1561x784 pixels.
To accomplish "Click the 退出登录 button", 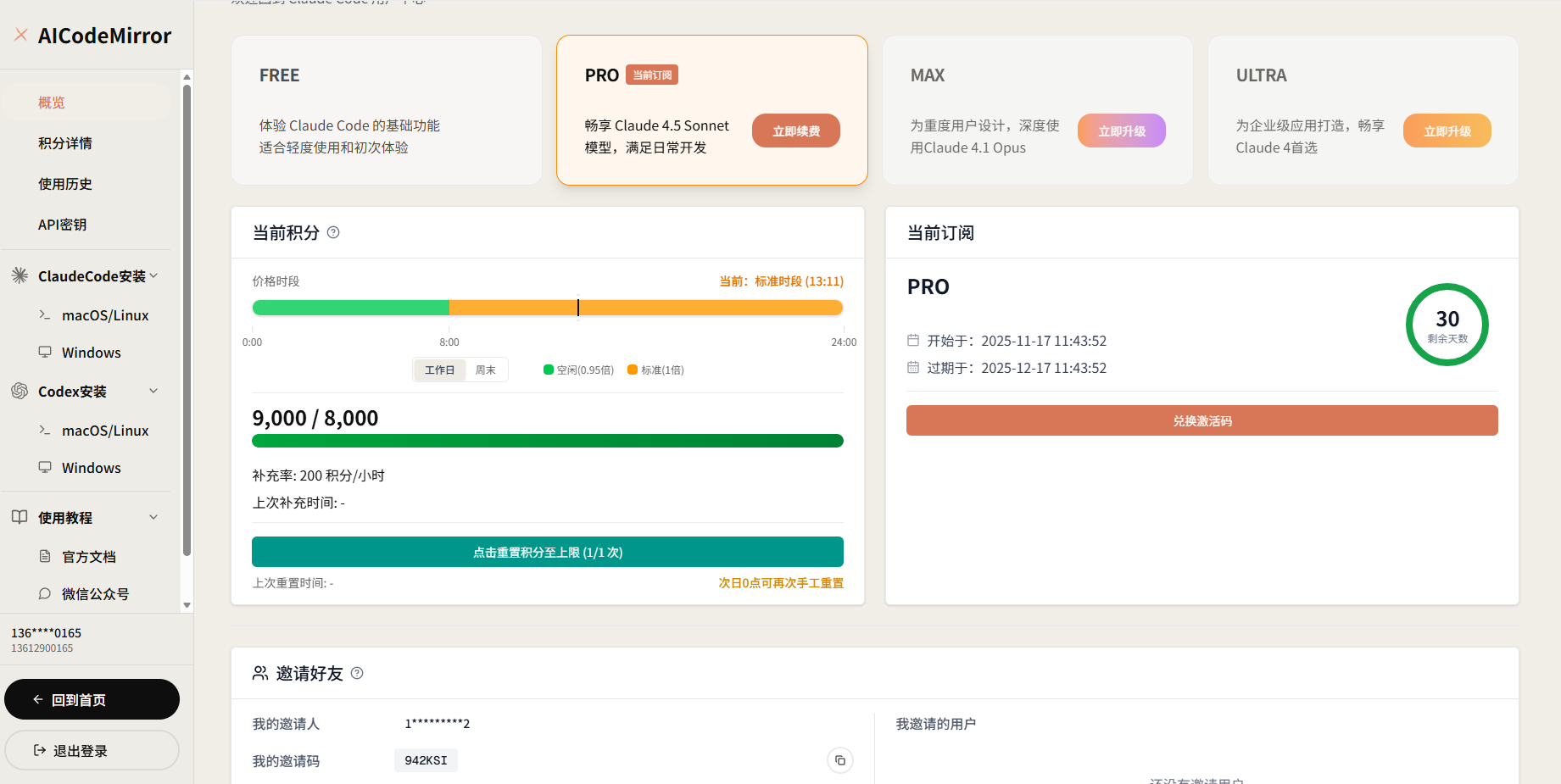I will pyautogui.click(x=92, y=750).
